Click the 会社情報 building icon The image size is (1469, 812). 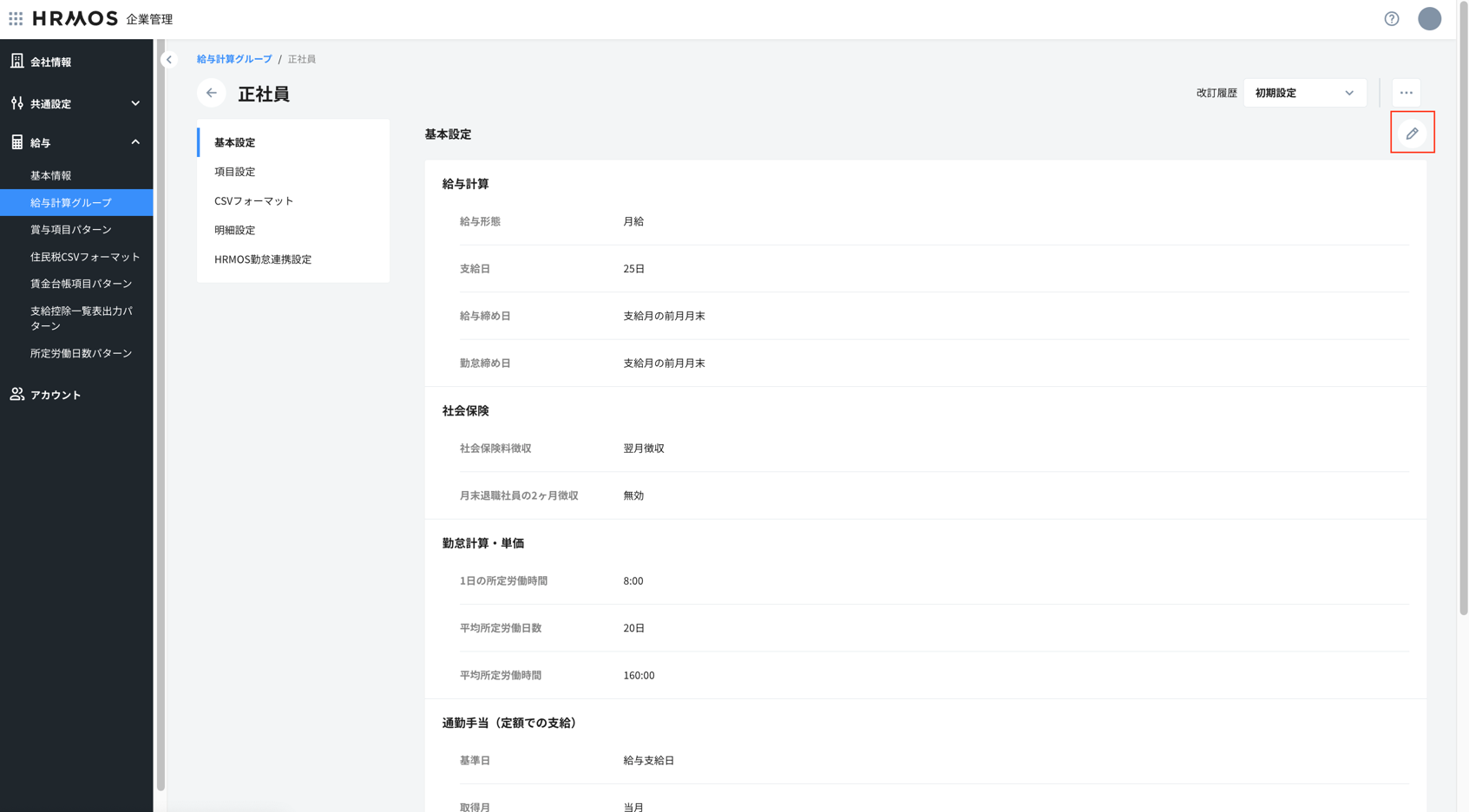(17, 62)
